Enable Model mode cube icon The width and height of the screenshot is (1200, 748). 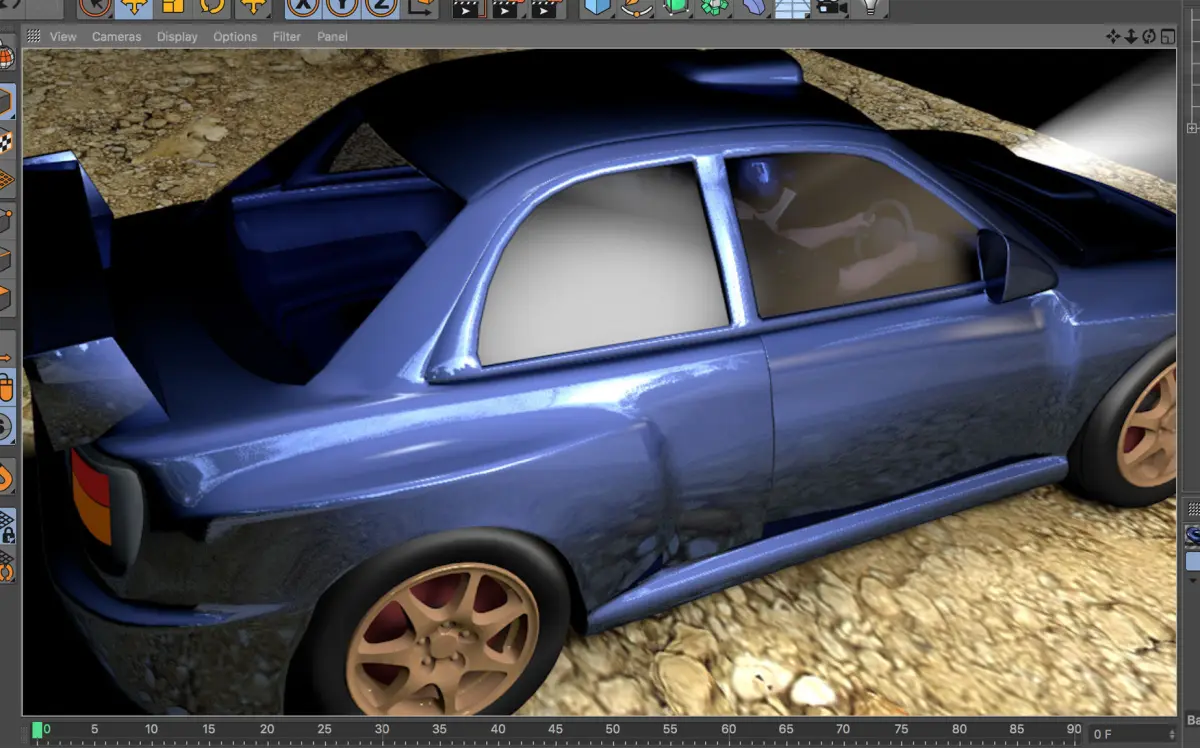click(6, 100)
